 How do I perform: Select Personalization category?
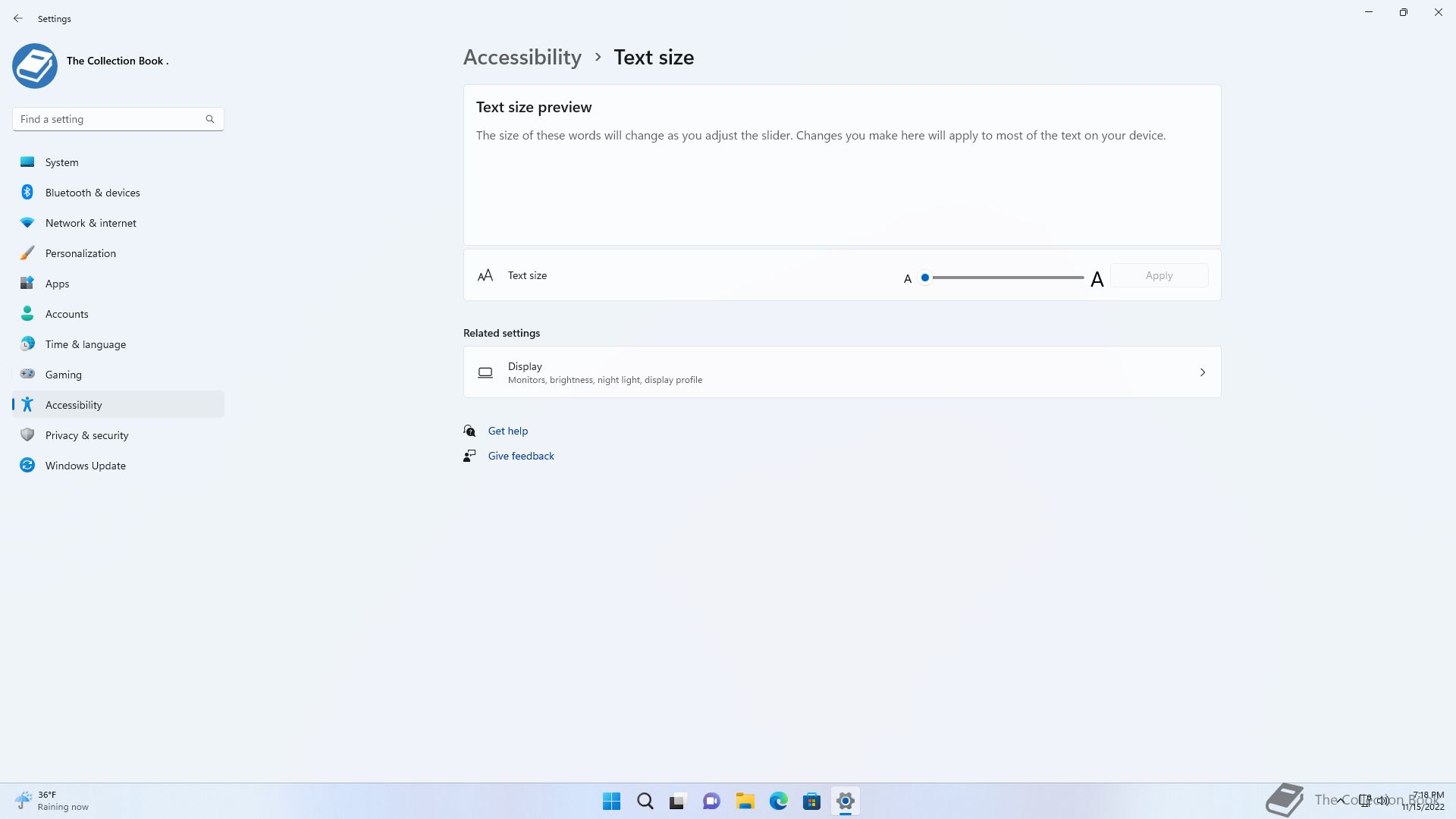(118, 253)
